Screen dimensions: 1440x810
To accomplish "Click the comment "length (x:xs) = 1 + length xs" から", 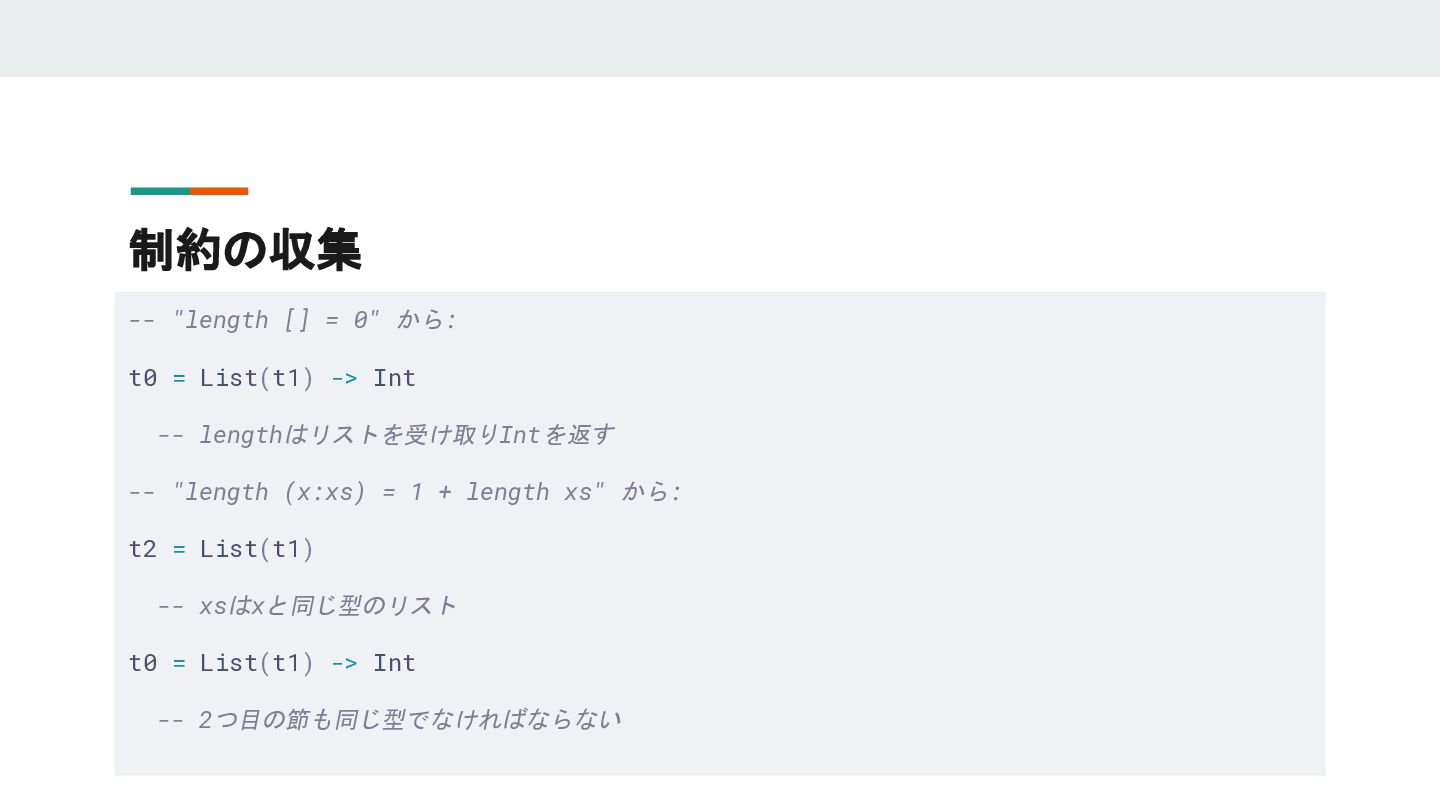I will pos(405,492).
